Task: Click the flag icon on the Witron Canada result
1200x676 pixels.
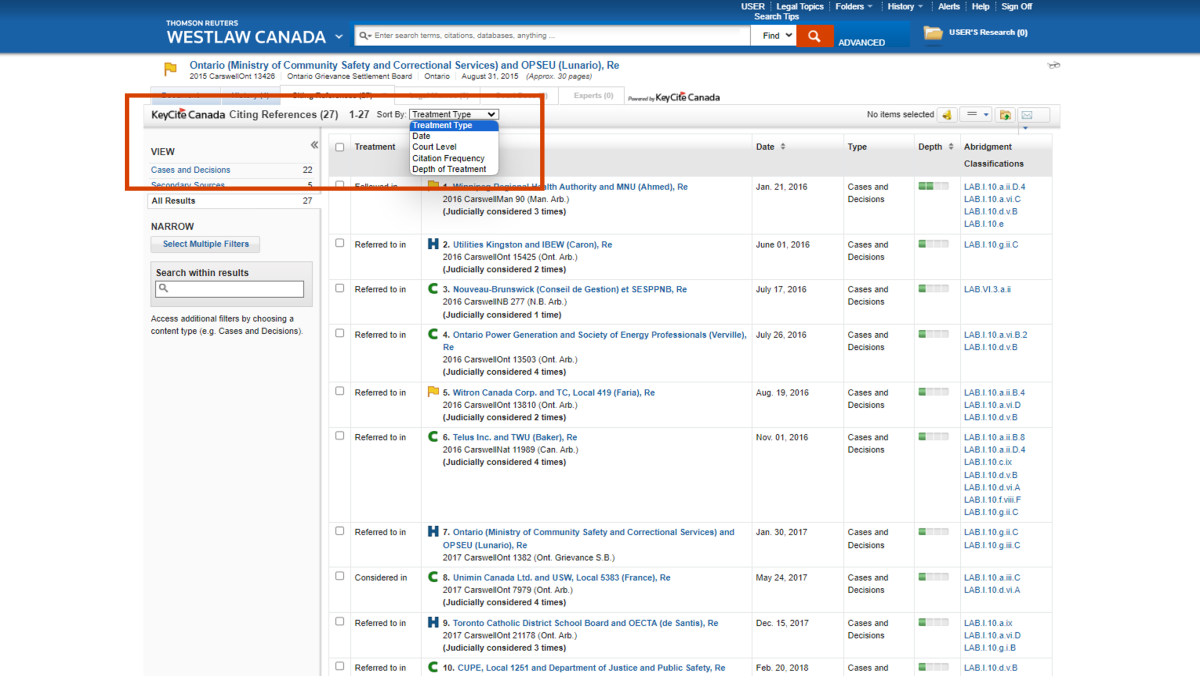Action: click(x=432, y=392)
